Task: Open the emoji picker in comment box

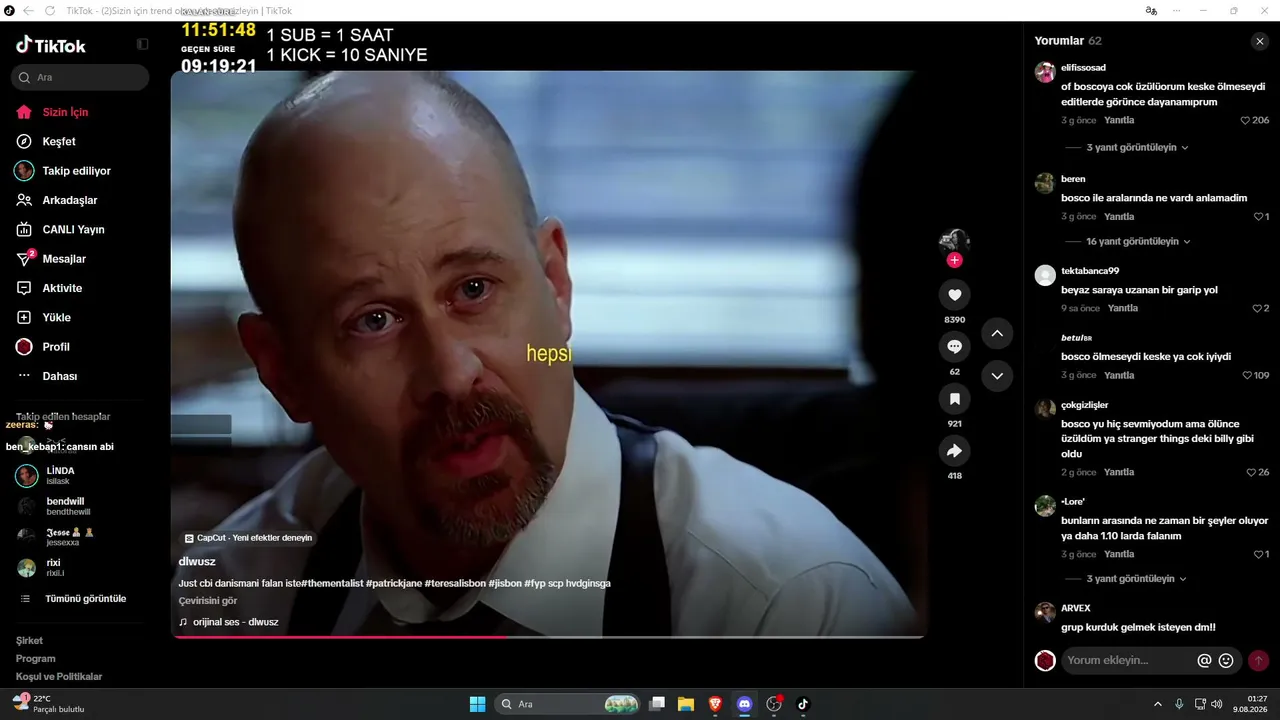Action: tap(1226, 660)
